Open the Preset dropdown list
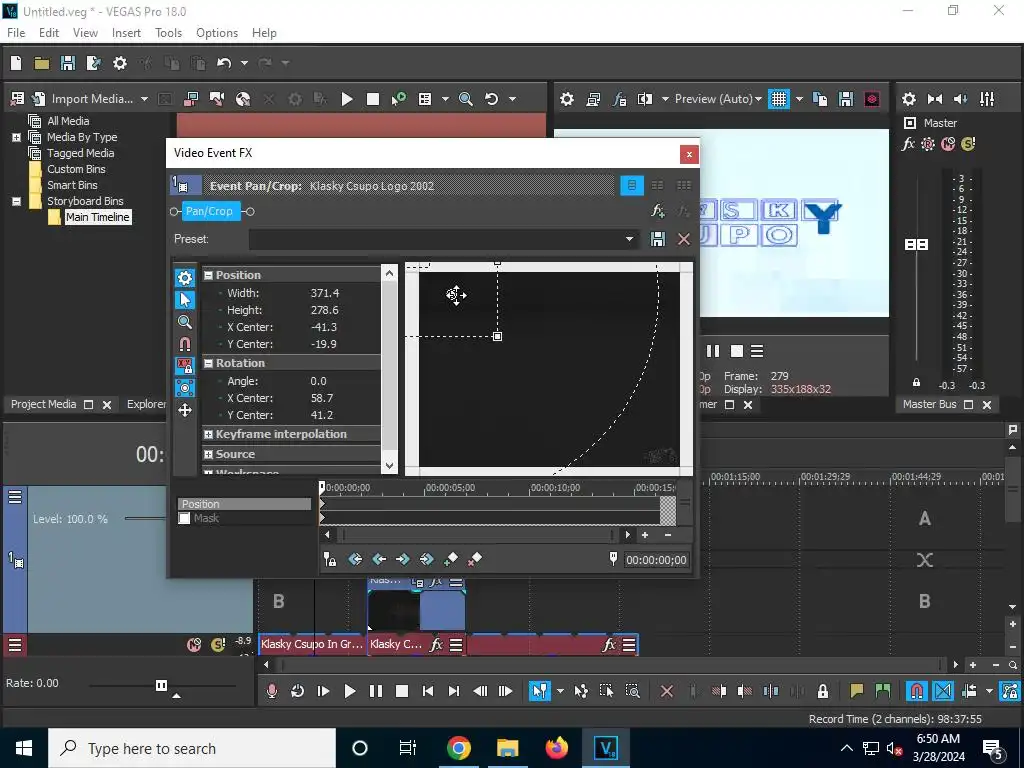The image size is (1024, 768). 629,239
